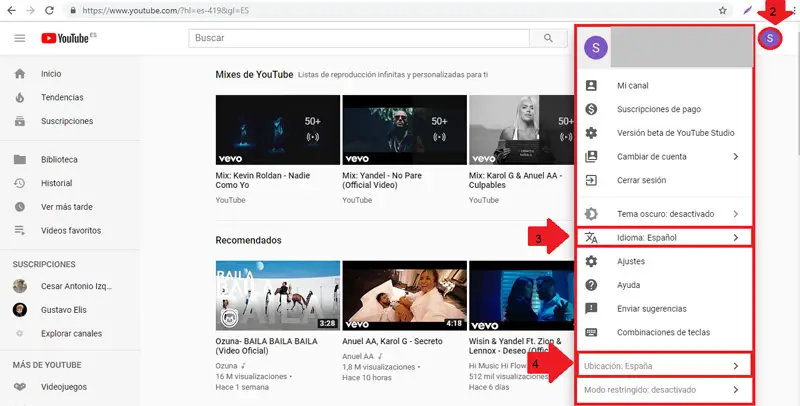This screenshot has height=406, width=800.
Task: Open the hamburger guide menu
Action: coord(19,38)
